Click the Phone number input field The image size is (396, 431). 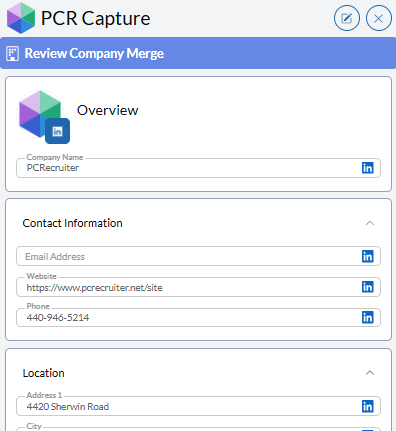point(198,317)
